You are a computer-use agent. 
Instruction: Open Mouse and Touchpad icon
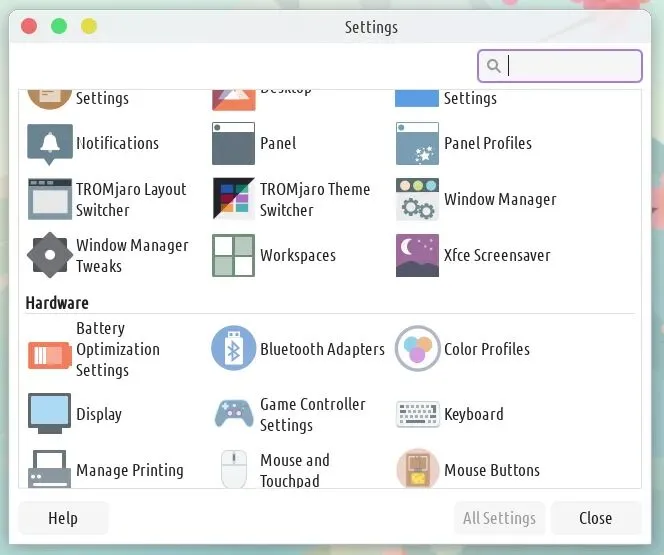coord(233,469)
